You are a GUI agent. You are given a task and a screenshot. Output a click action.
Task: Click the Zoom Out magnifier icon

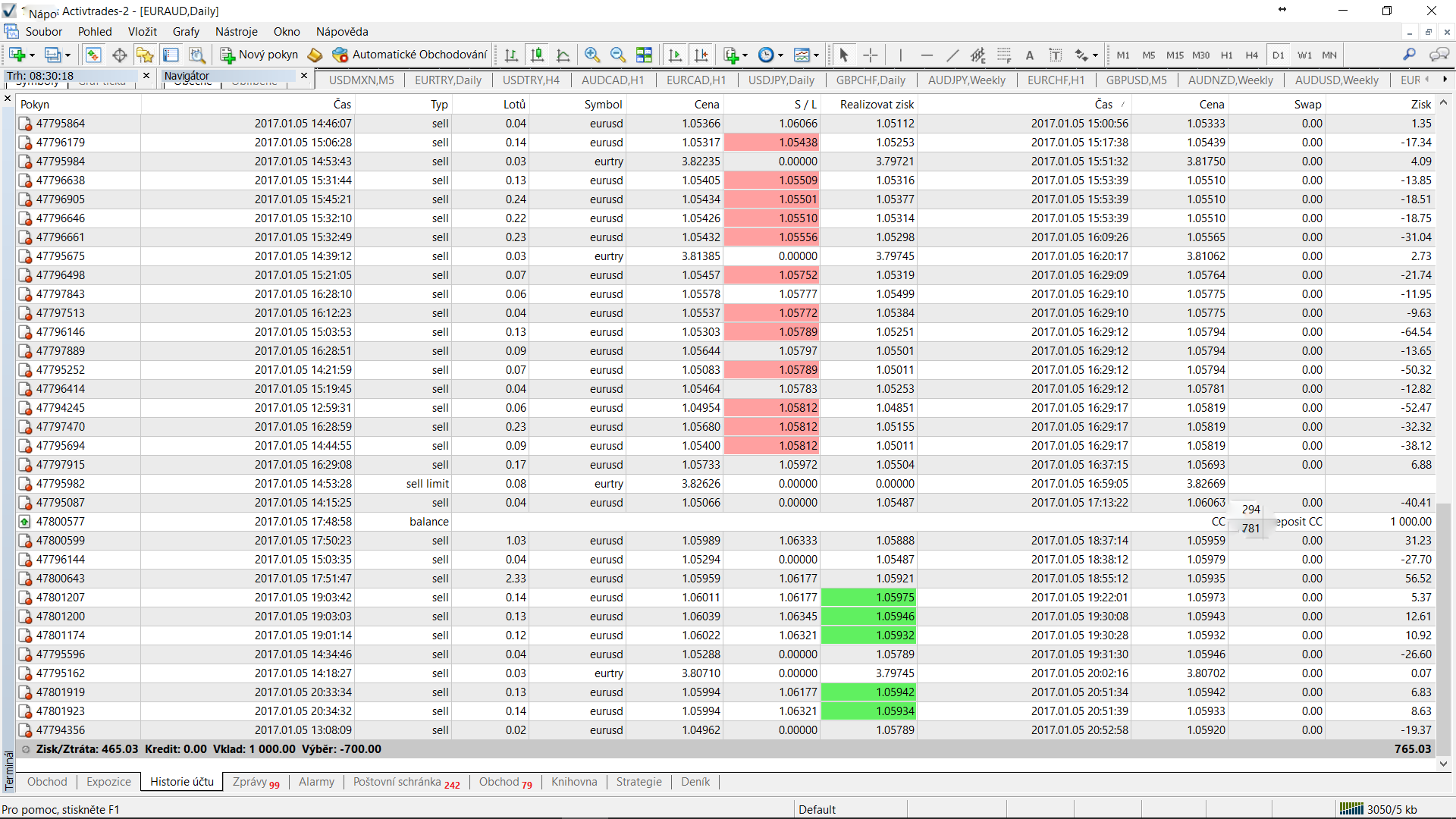(x=618, y=55)
